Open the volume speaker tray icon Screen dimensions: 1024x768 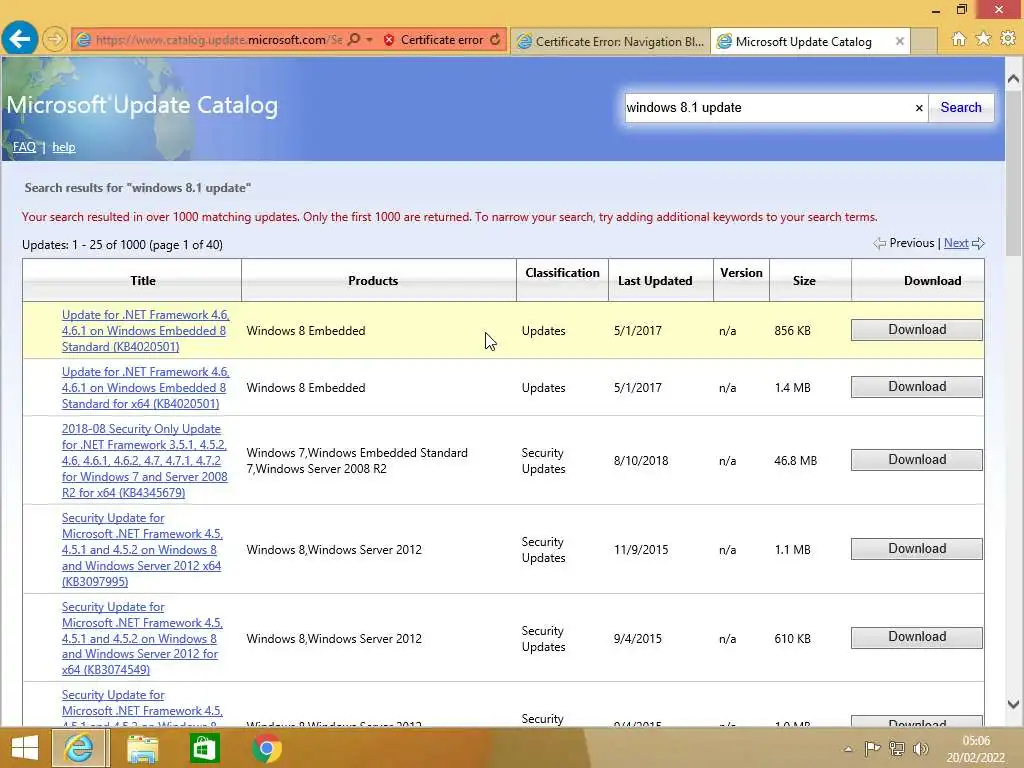point(921,748)
